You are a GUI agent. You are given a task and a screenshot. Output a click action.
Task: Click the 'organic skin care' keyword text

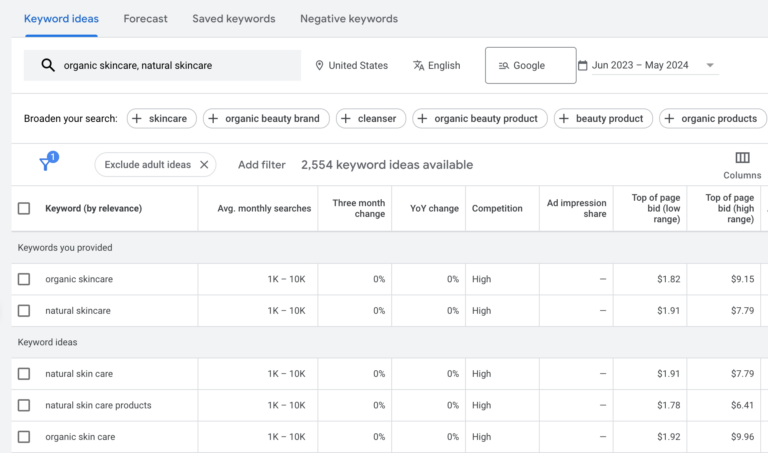[80, 437]
